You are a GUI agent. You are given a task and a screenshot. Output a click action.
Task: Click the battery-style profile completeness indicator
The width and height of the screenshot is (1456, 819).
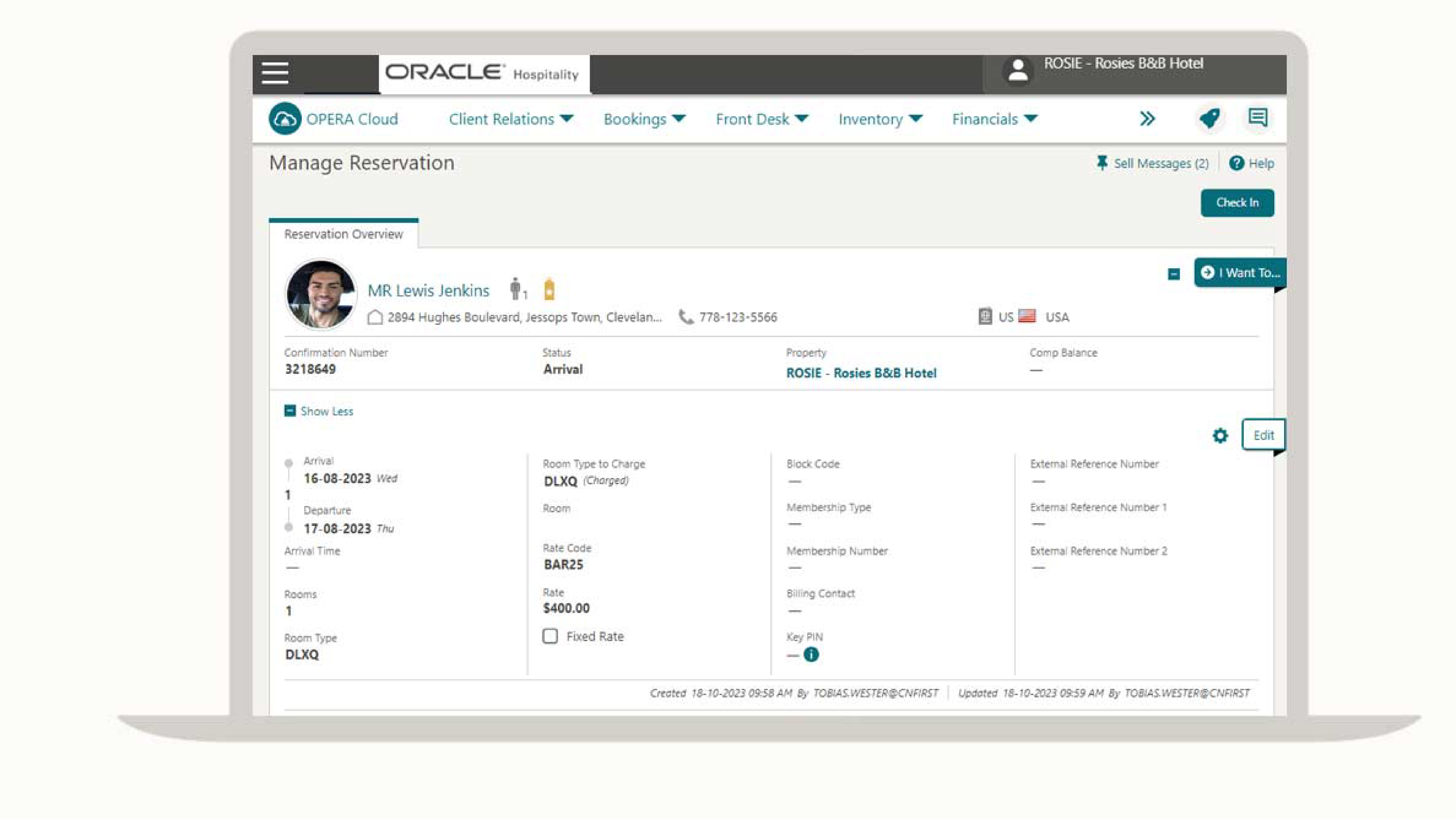(x=549, y=289)
